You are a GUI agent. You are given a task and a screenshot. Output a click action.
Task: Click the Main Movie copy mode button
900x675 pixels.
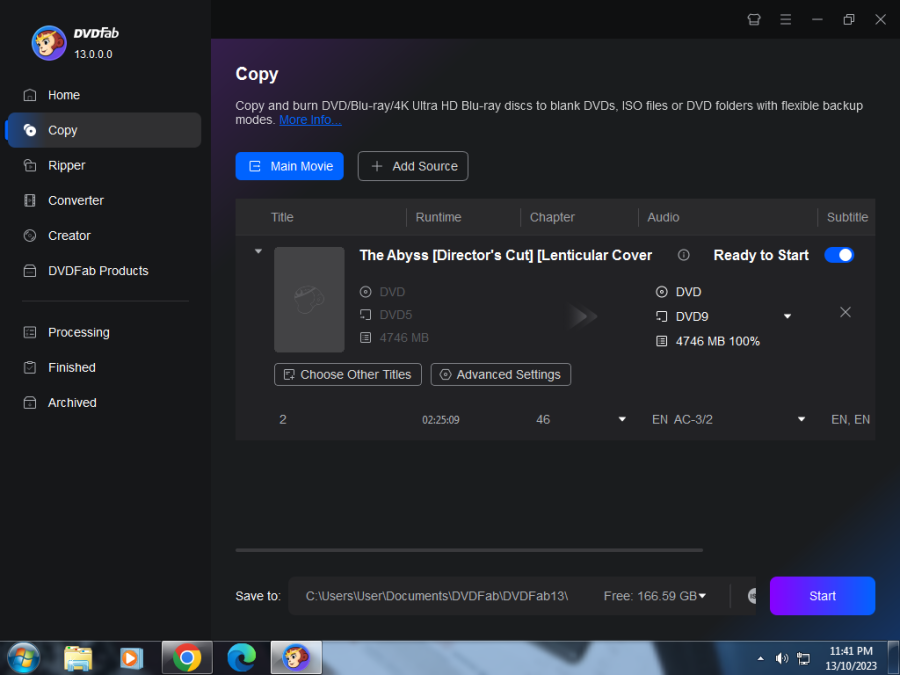tap(289, 166)
